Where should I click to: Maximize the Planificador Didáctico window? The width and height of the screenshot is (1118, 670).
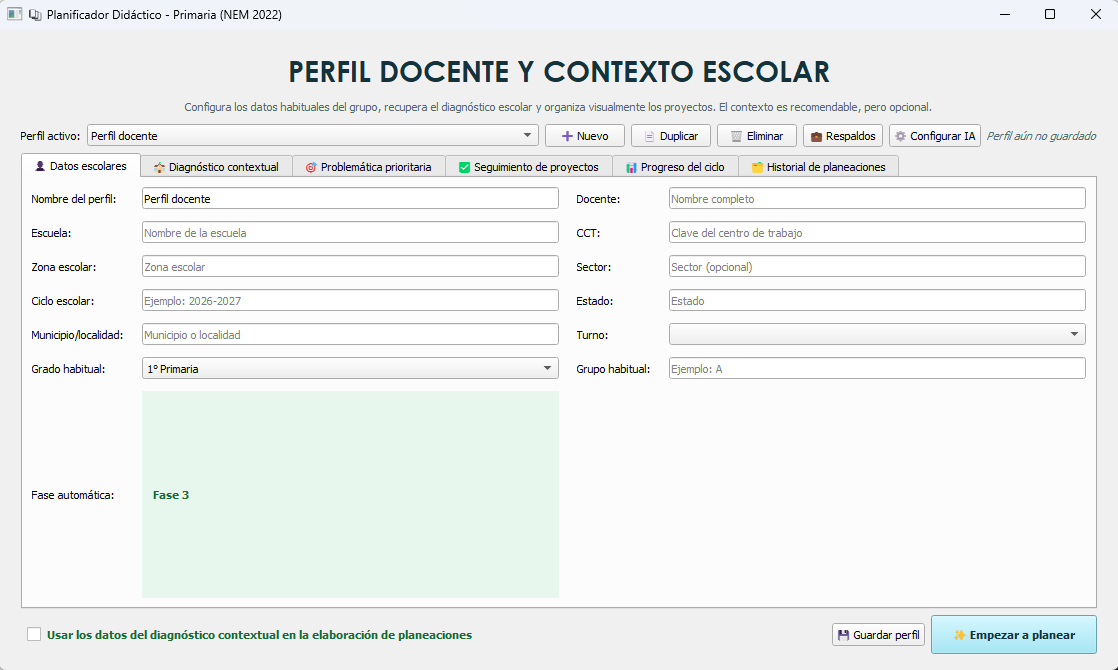pyautogui.click(x=1050, y=14)
